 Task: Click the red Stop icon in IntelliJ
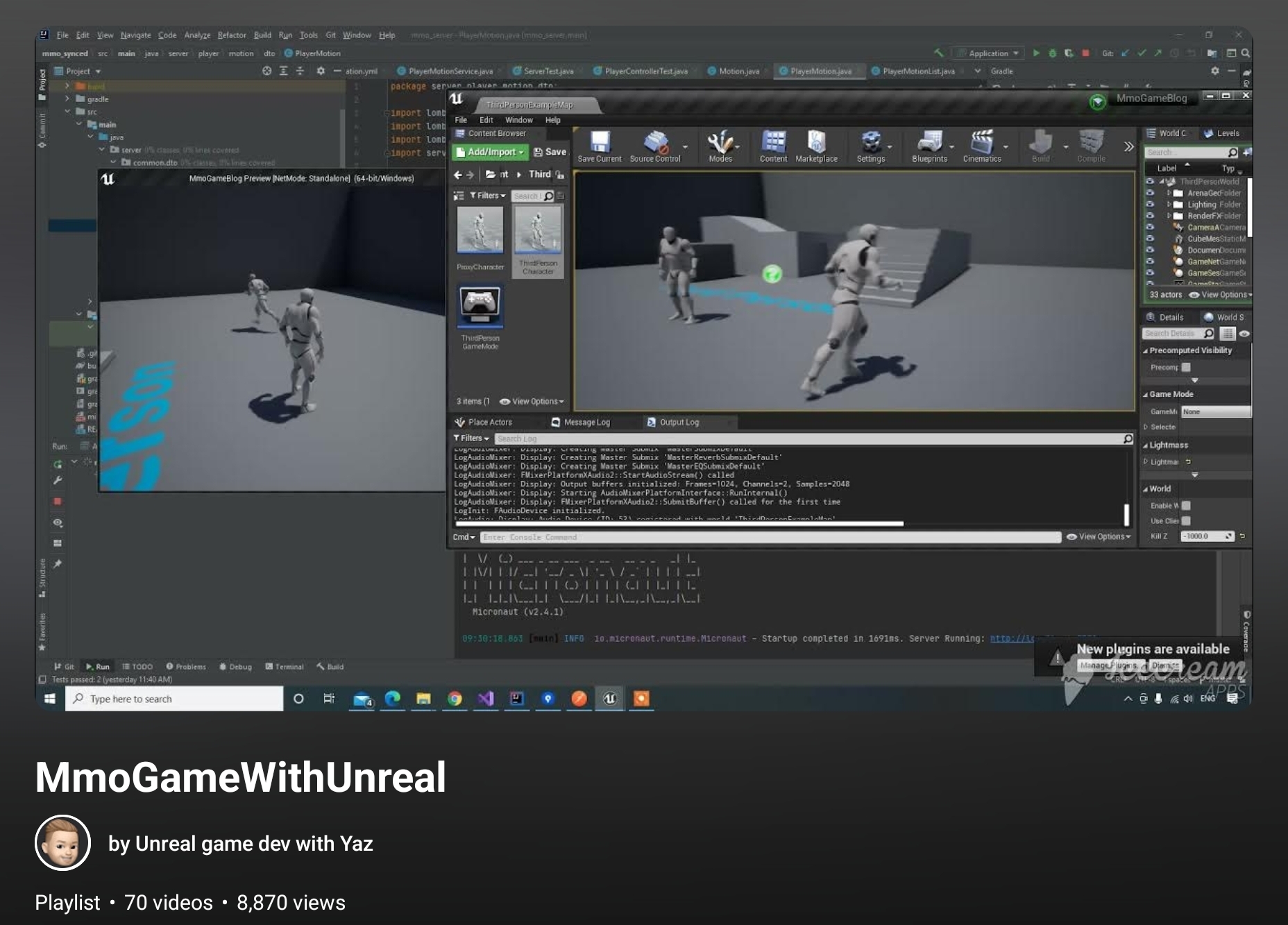(1085, 53)
